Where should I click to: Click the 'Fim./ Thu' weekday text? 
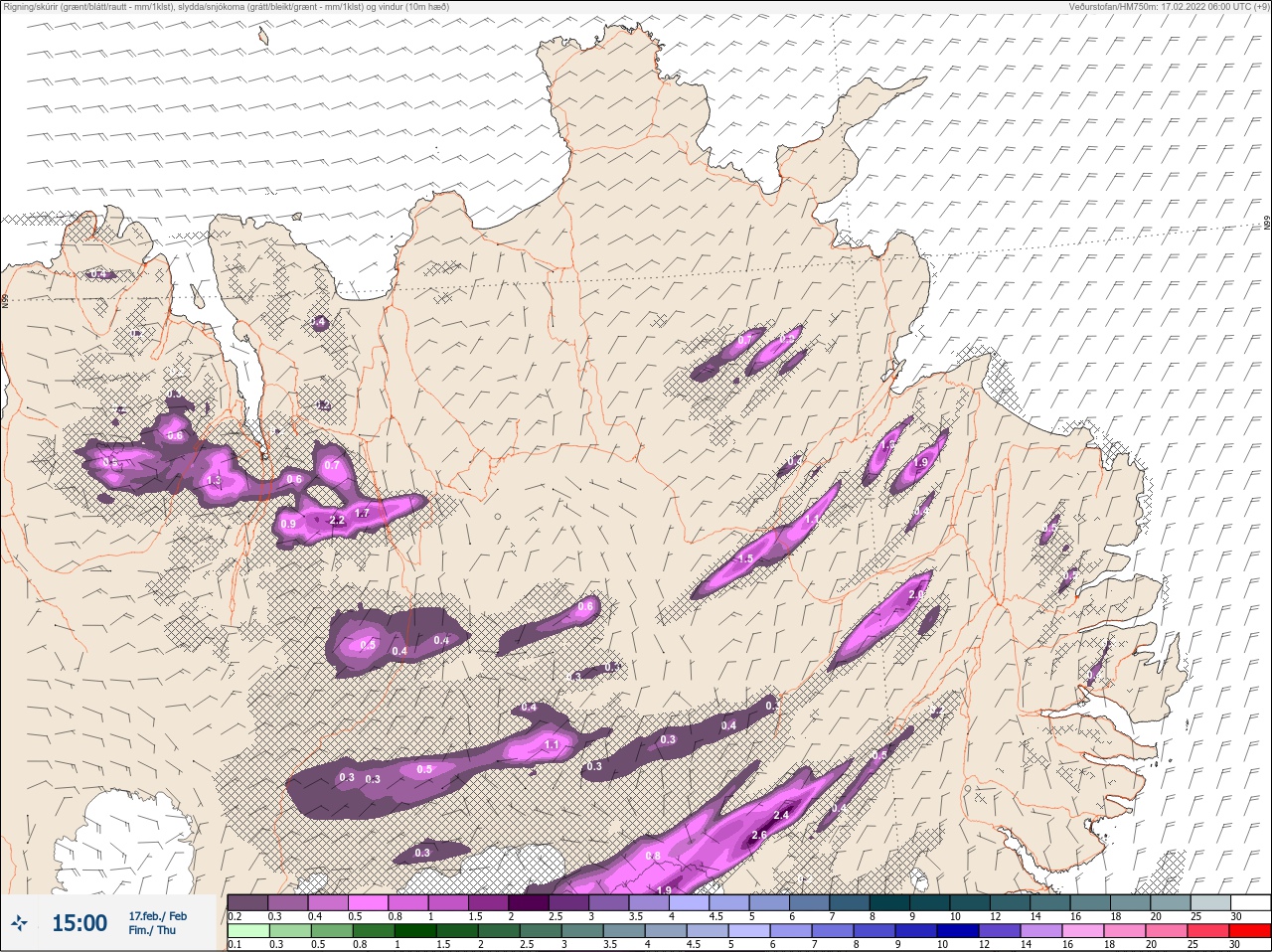point(152,930)
